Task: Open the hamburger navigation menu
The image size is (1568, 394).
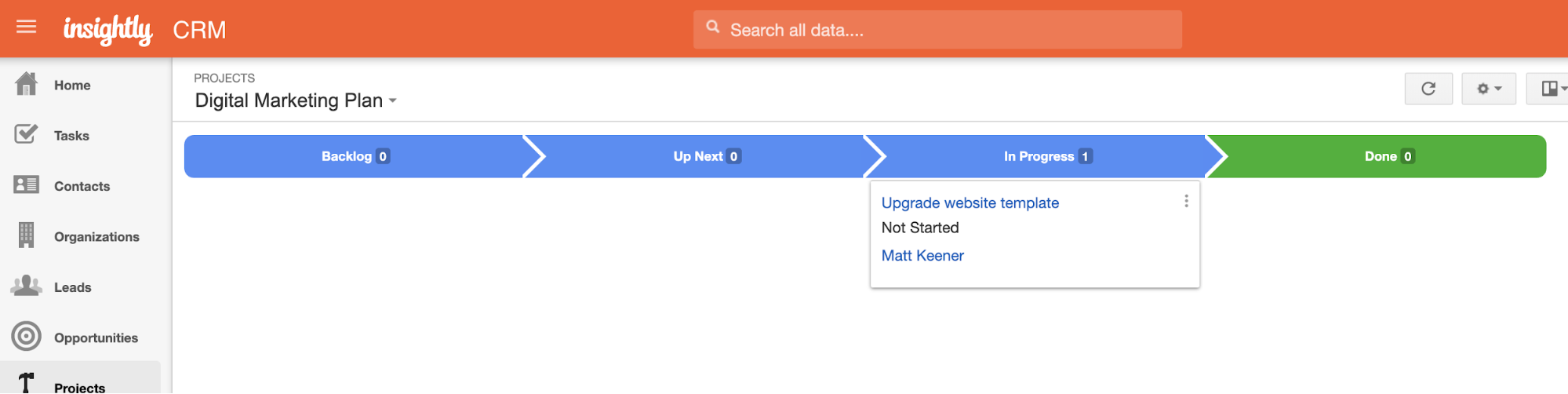Action: 26,27
